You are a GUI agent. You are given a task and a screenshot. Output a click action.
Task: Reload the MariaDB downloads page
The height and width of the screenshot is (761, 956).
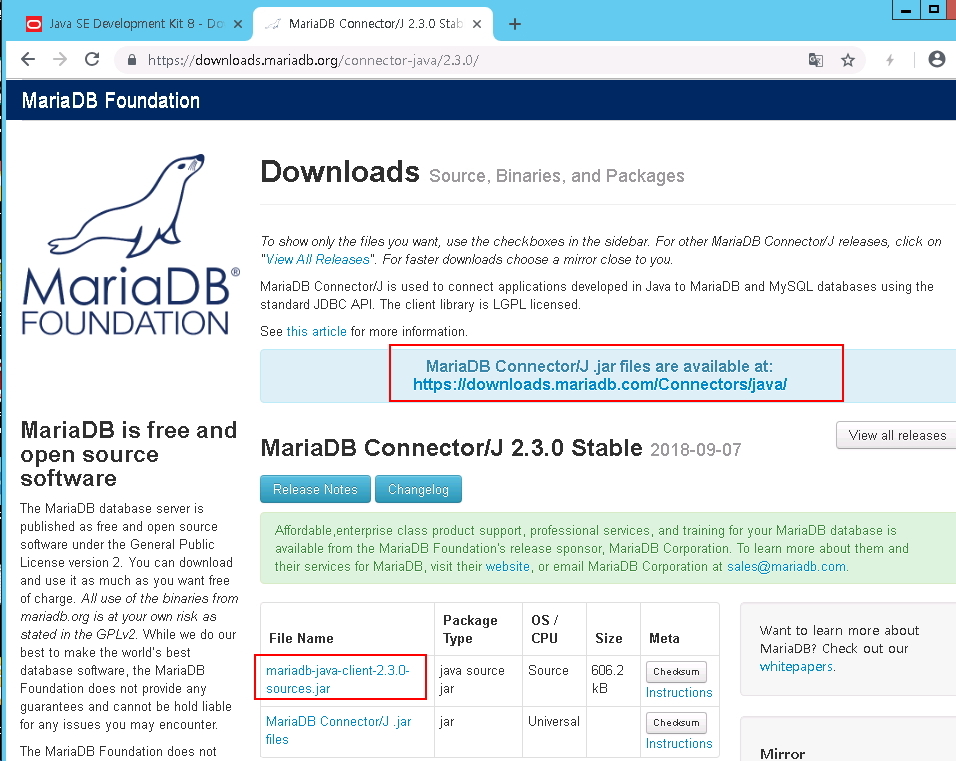click(92, 60)
